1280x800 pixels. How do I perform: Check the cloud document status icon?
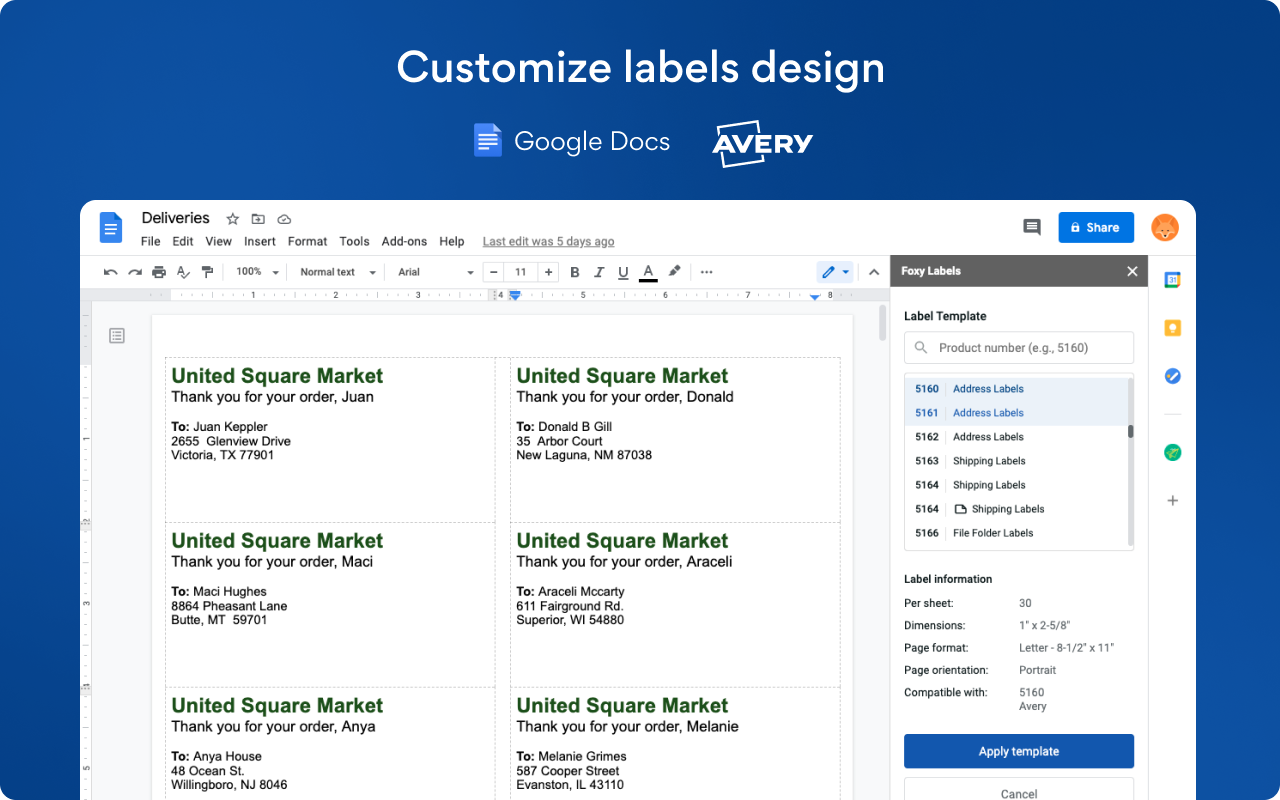coord(284,218)
